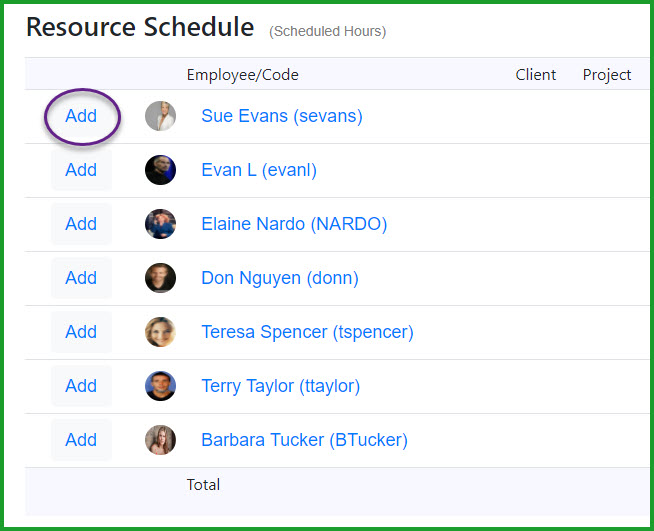
Task: Click Teresa Spencer's profile avatar
Action: coord(160,332)
